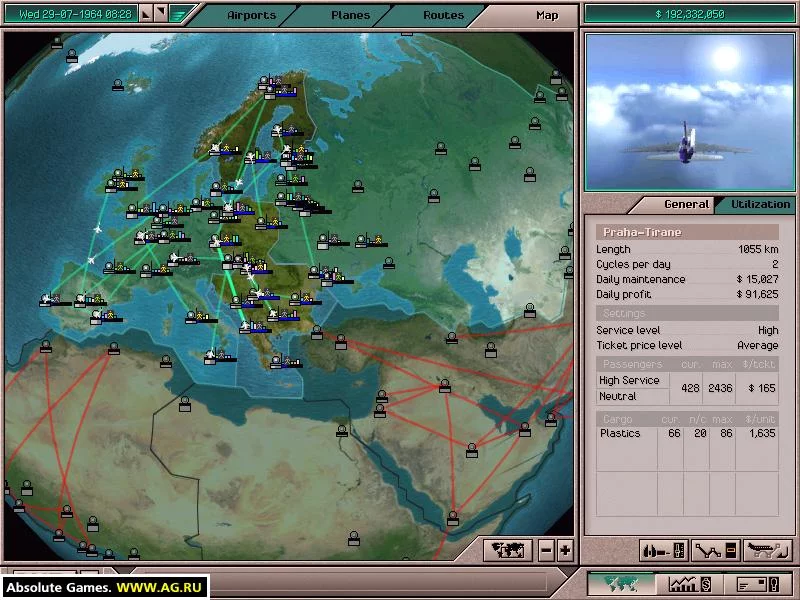Click current passengers value 428
This screenshot has height=600, width=800.
pyautogui.click(x=690, y=388)
